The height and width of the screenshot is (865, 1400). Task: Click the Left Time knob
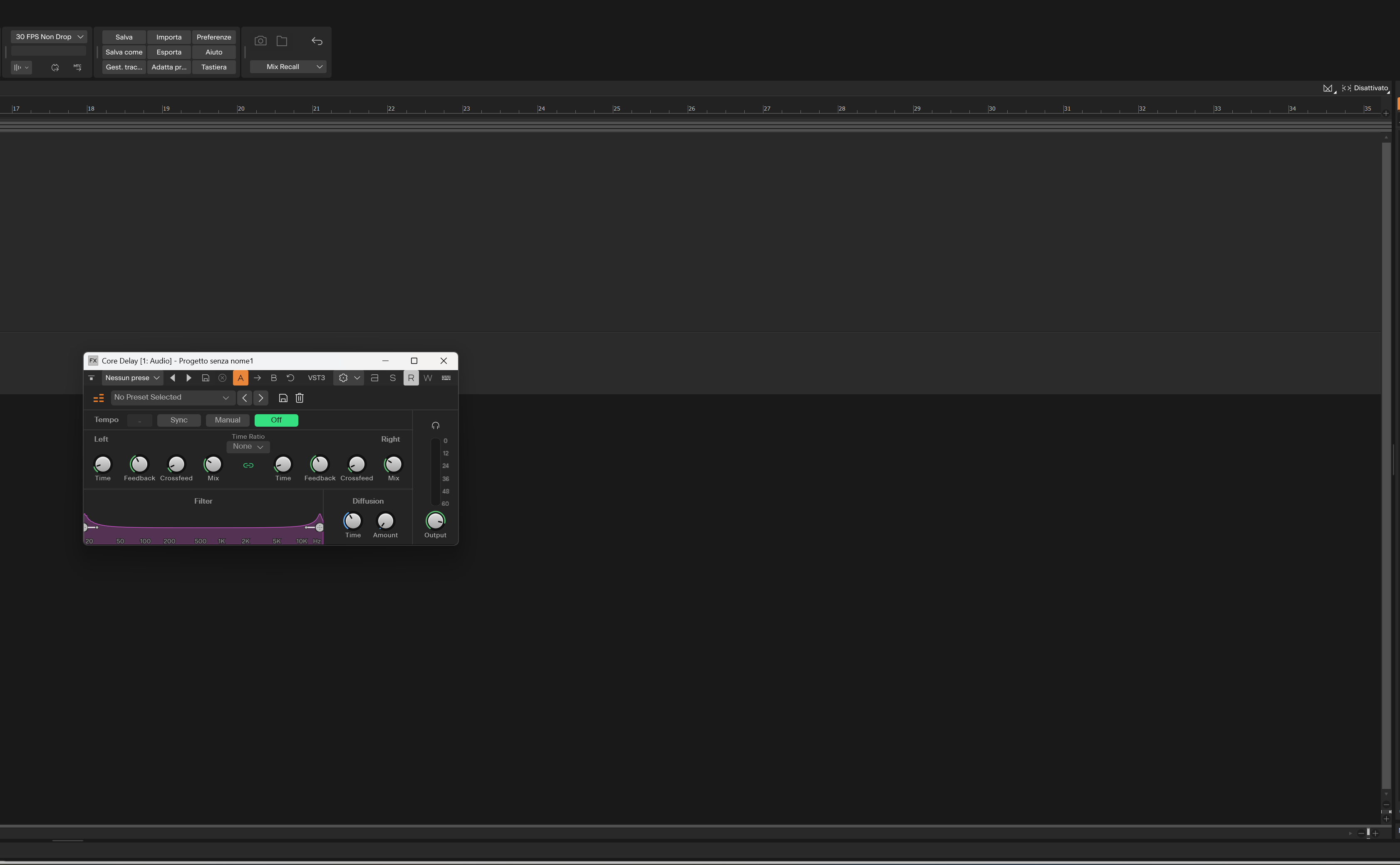102,464
